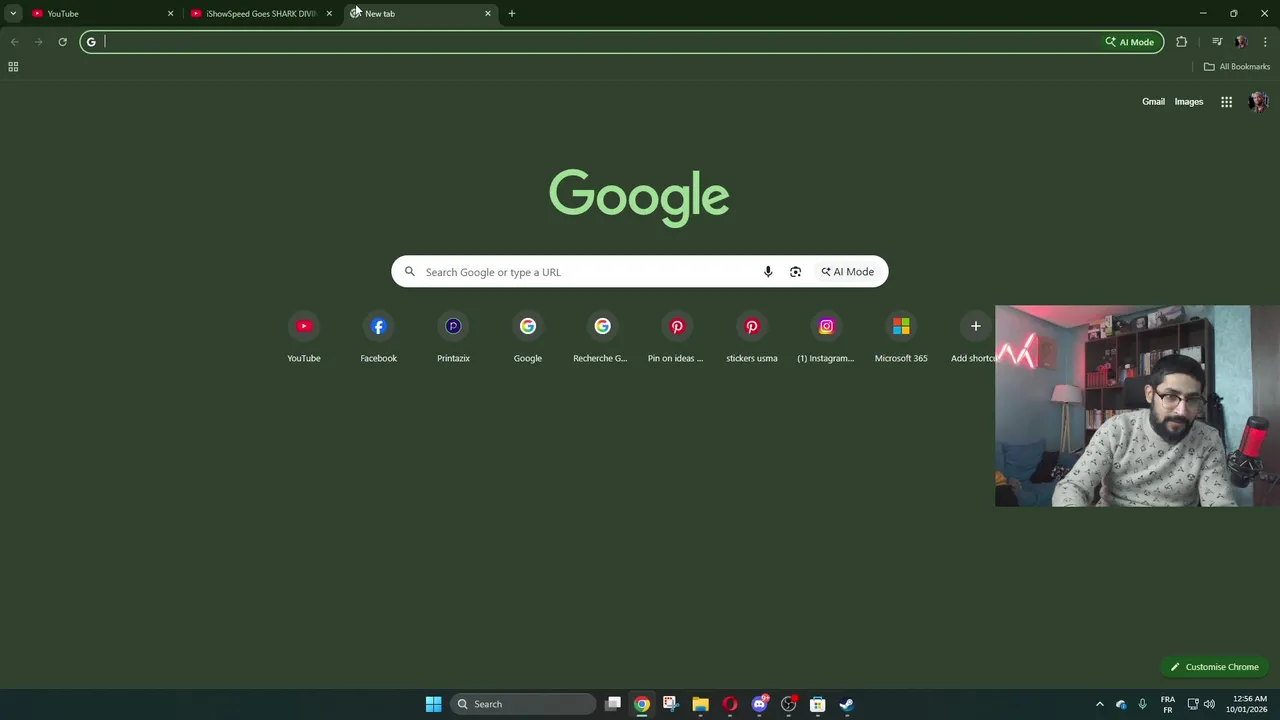This screenshot has height=720, width=1280.
Task: Close the iShowSpeed tab
Action: (x=329, y=13)
